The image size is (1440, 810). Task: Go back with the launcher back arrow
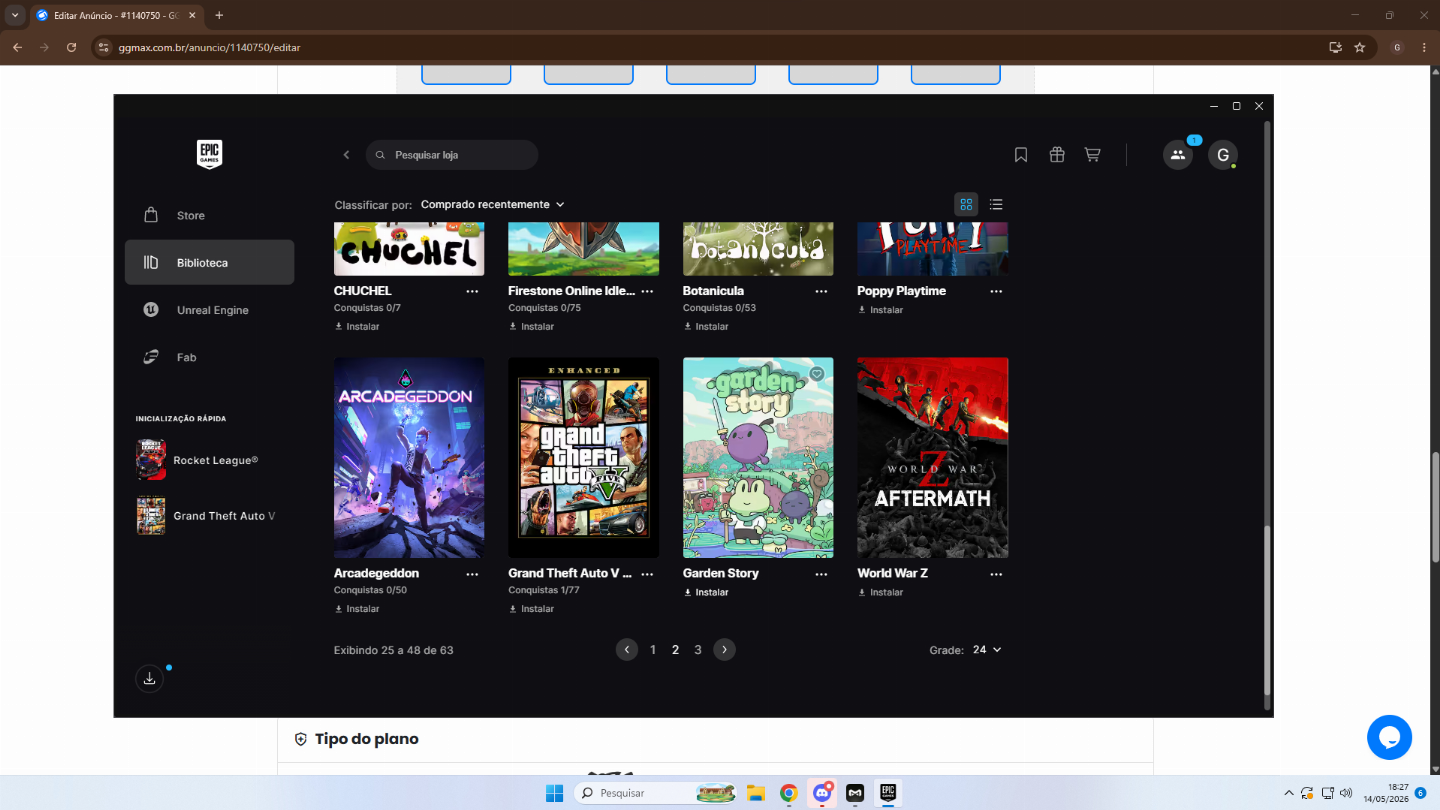[347, 155]
